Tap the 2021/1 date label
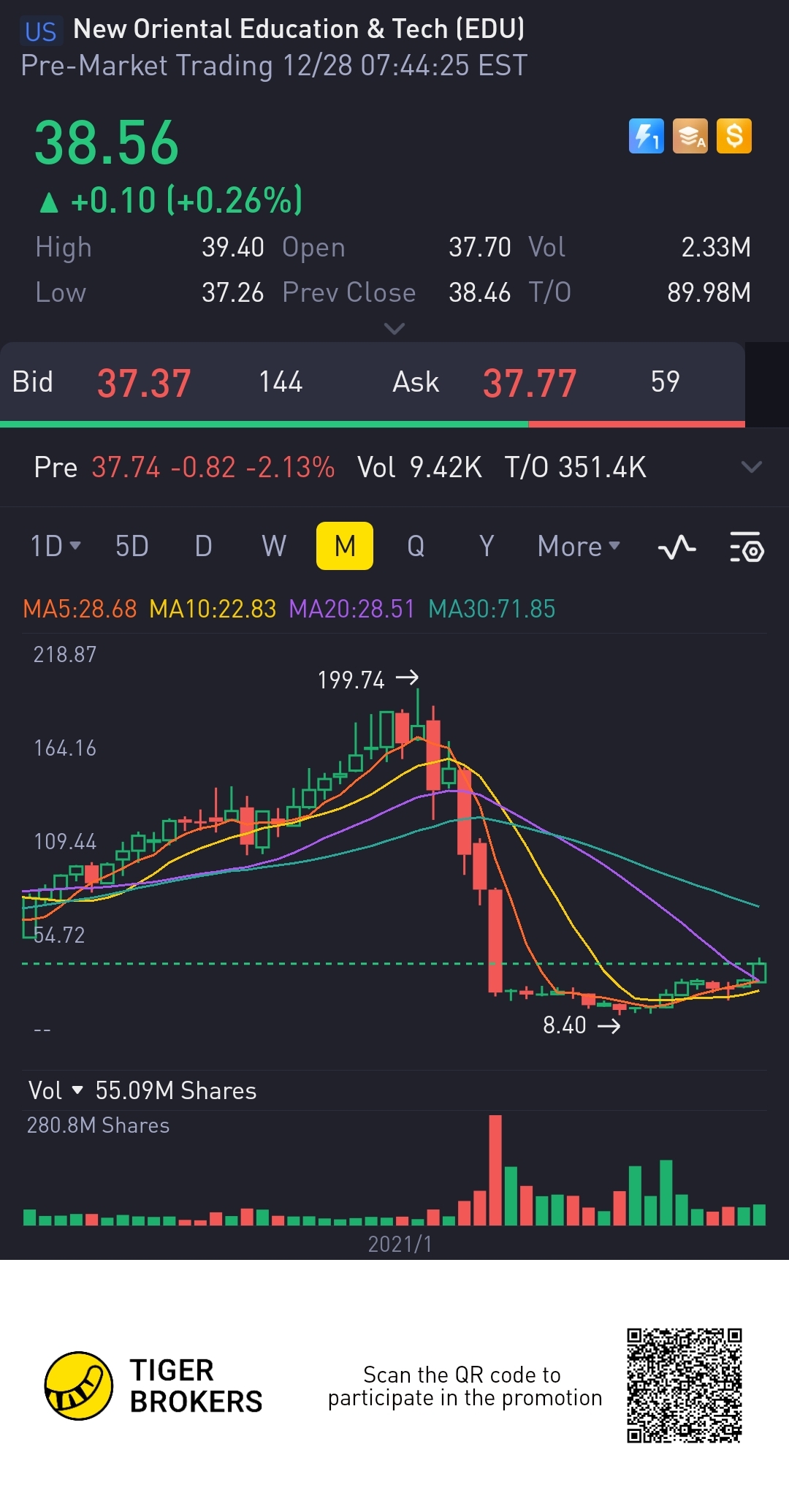The width and height of the screenshot is (789, 1512). coord(400,1244)
